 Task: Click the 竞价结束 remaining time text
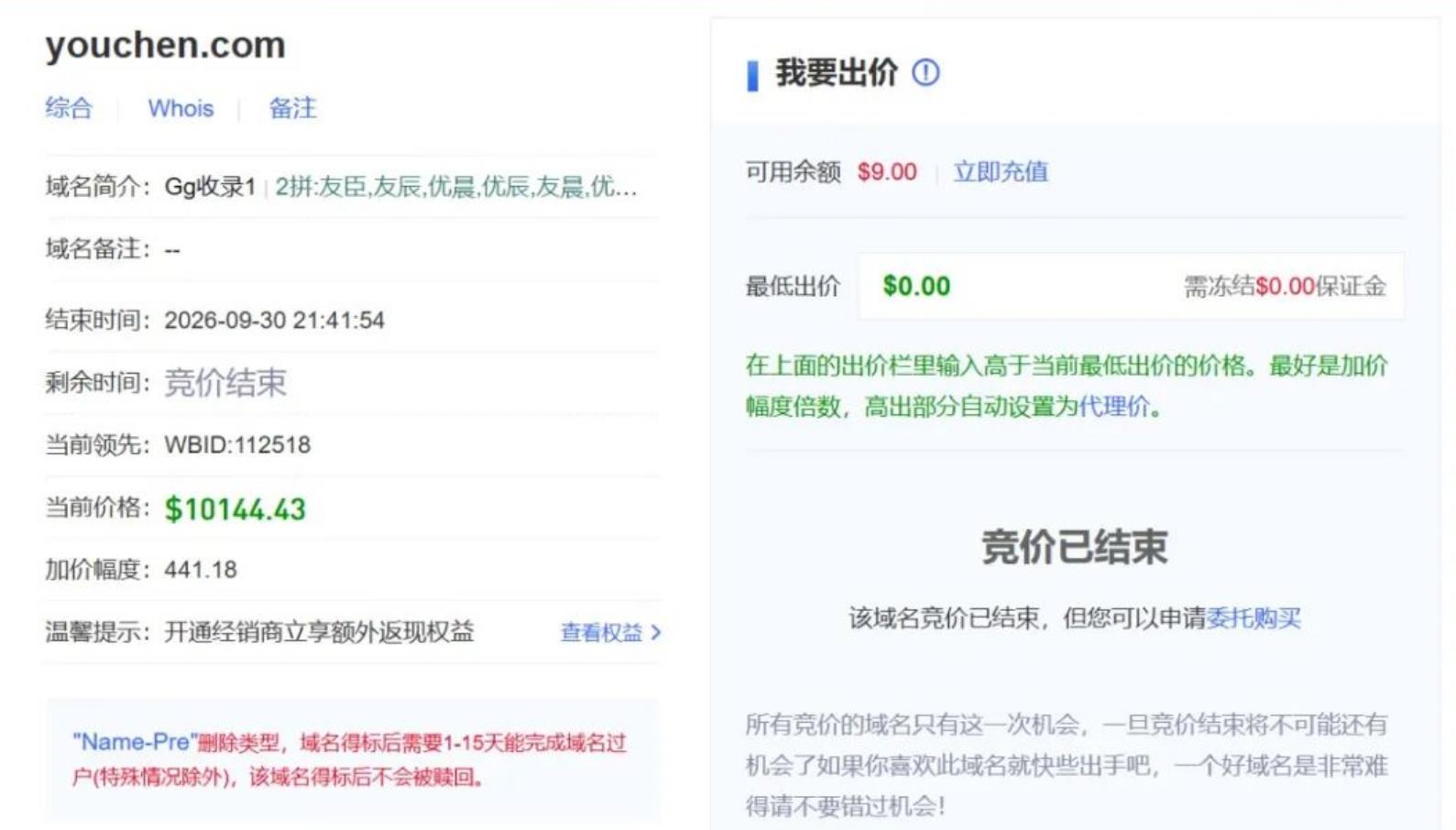[225, 382]
